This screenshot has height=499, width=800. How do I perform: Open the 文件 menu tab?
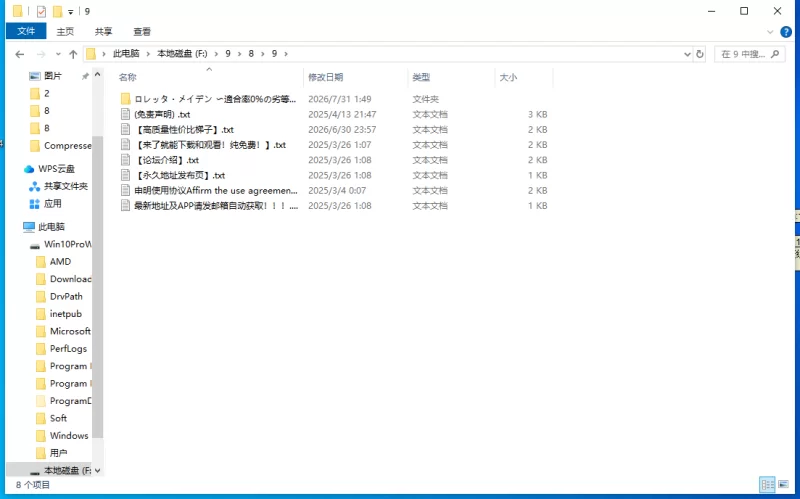click(26, 31)
